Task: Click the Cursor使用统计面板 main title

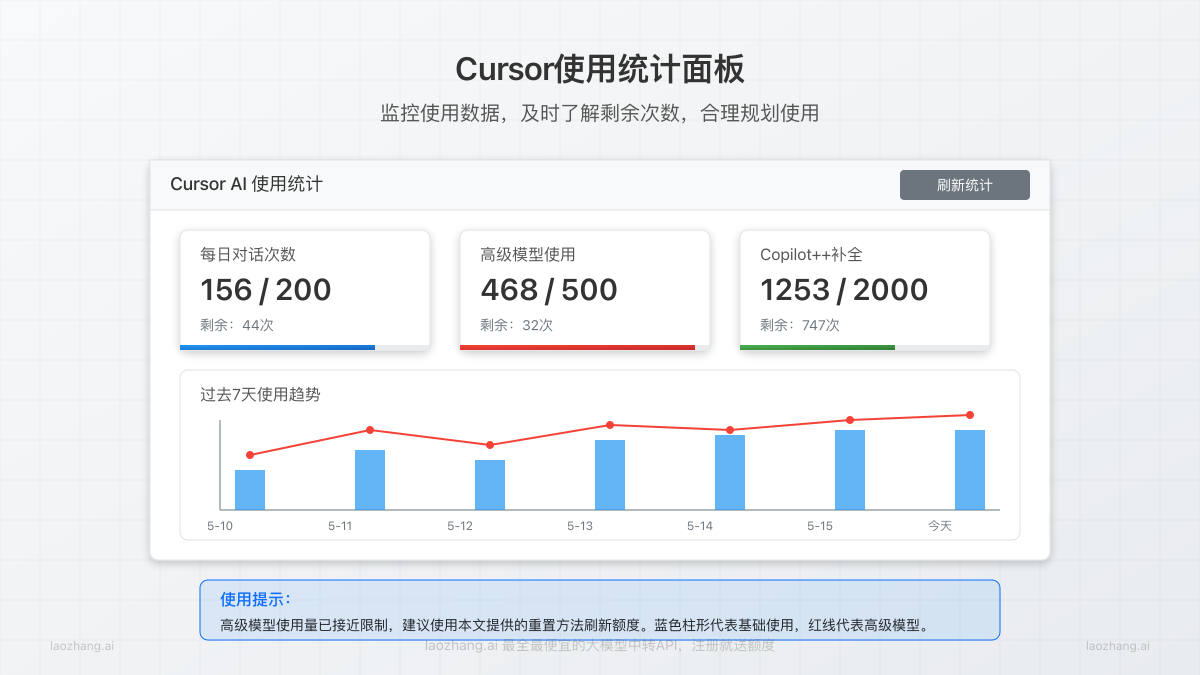Action: click(x=600, y=70)
